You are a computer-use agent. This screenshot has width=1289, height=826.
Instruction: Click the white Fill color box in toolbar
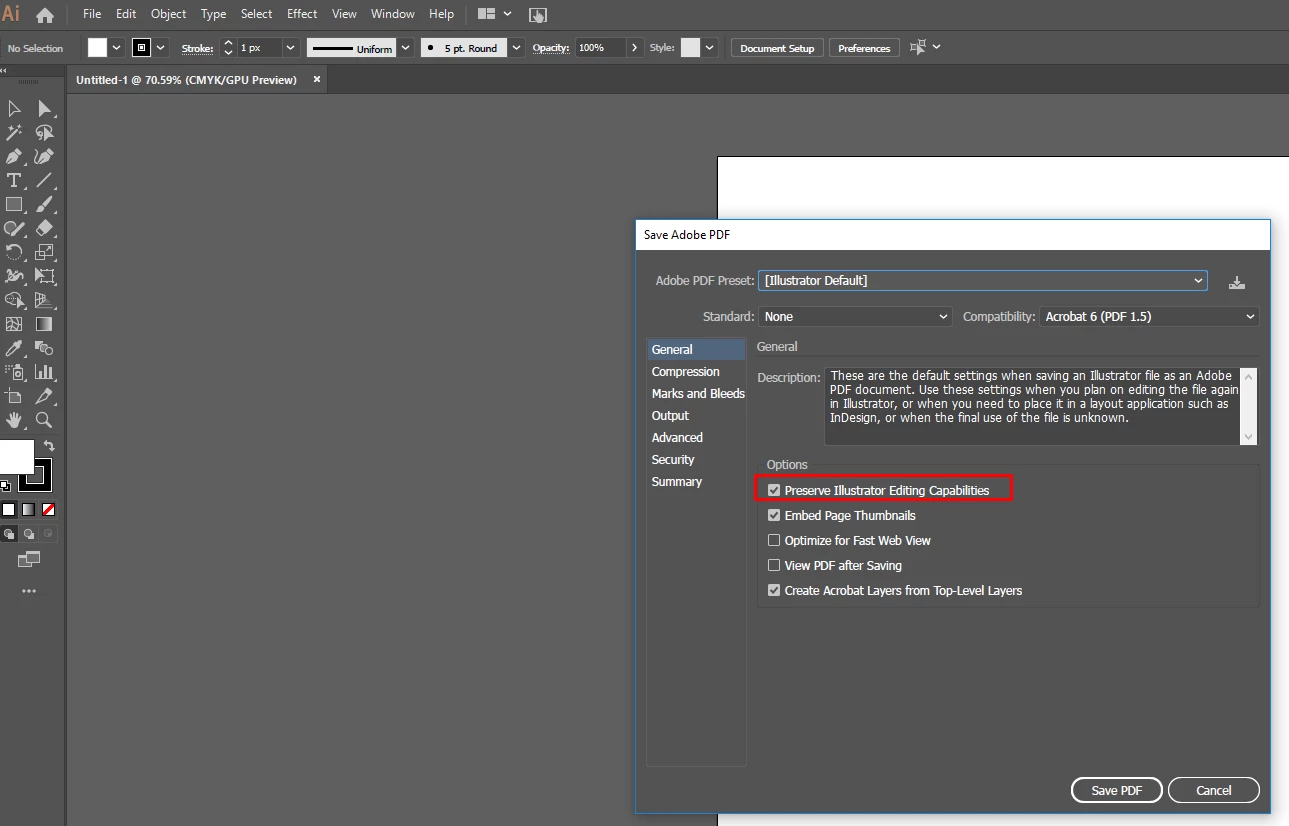coord(17,456)
